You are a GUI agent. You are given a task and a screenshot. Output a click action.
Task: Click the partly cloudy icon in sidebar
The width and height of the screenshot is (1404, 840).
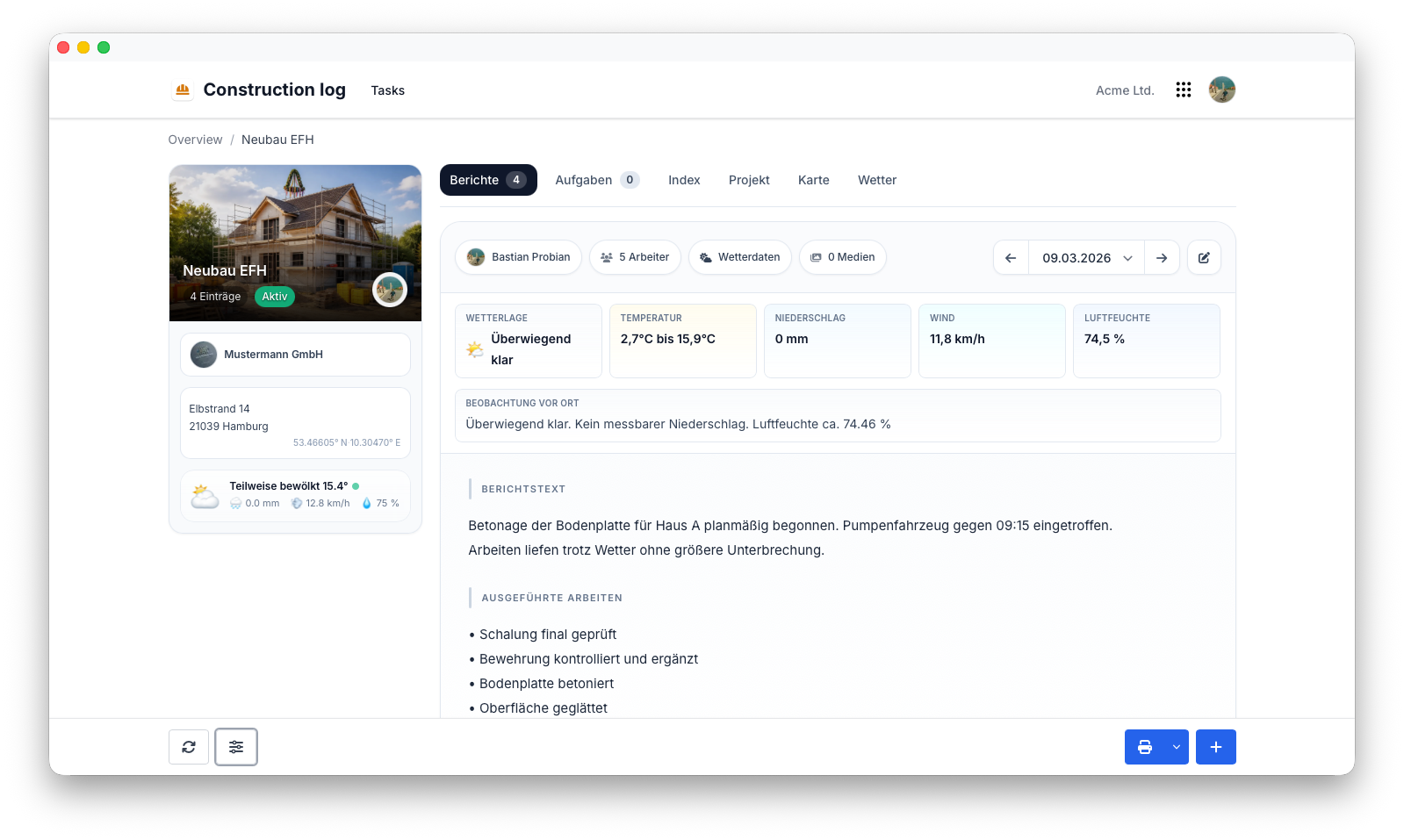tap(205, 497)
